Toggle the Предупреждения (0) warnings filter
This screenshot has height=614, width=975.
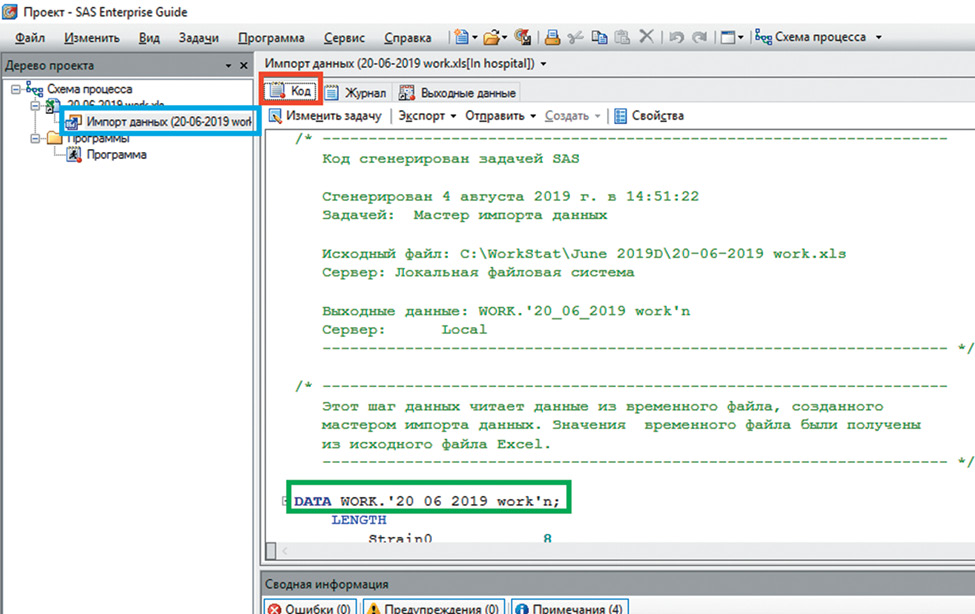coord(432,608)
